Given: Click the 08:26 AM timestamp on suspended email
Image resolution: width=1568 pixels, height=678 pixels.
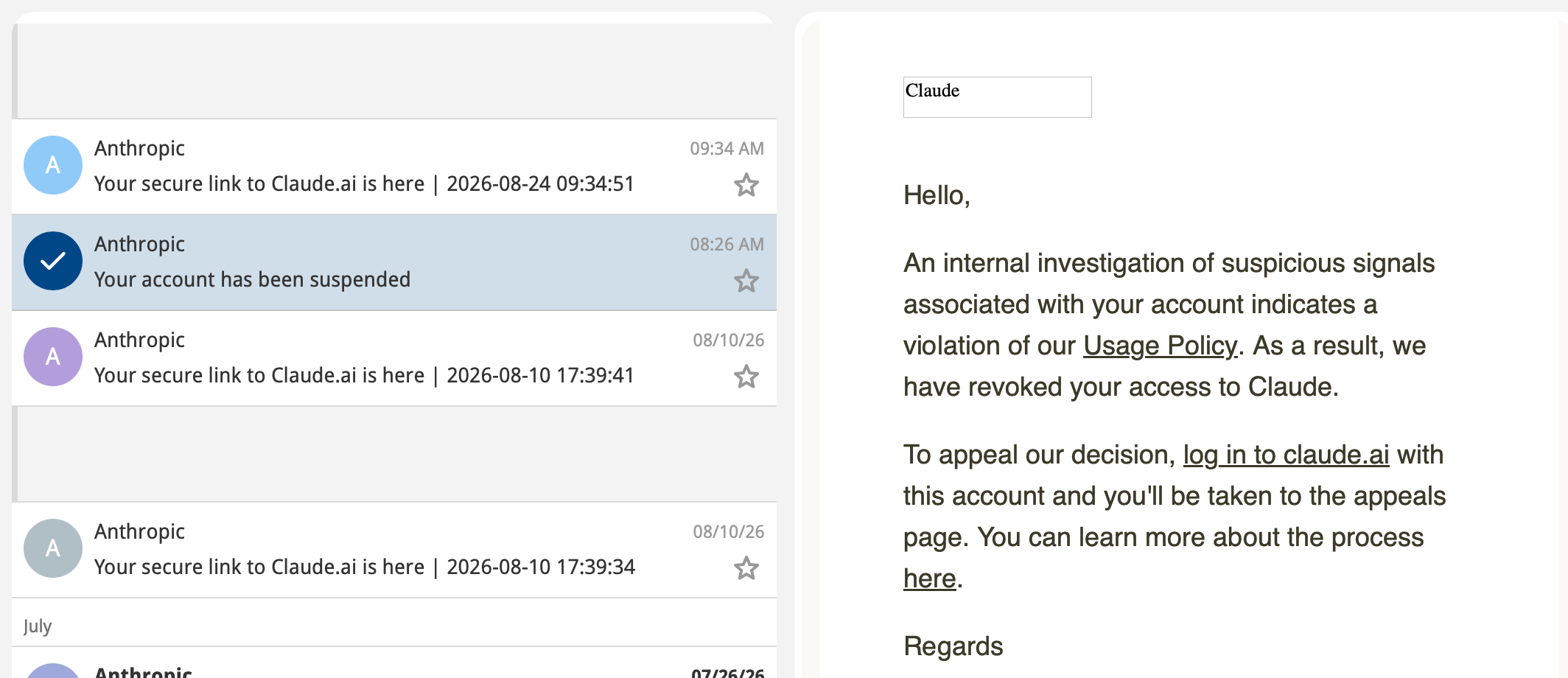Looking at the screenshot, I should 727,244.
